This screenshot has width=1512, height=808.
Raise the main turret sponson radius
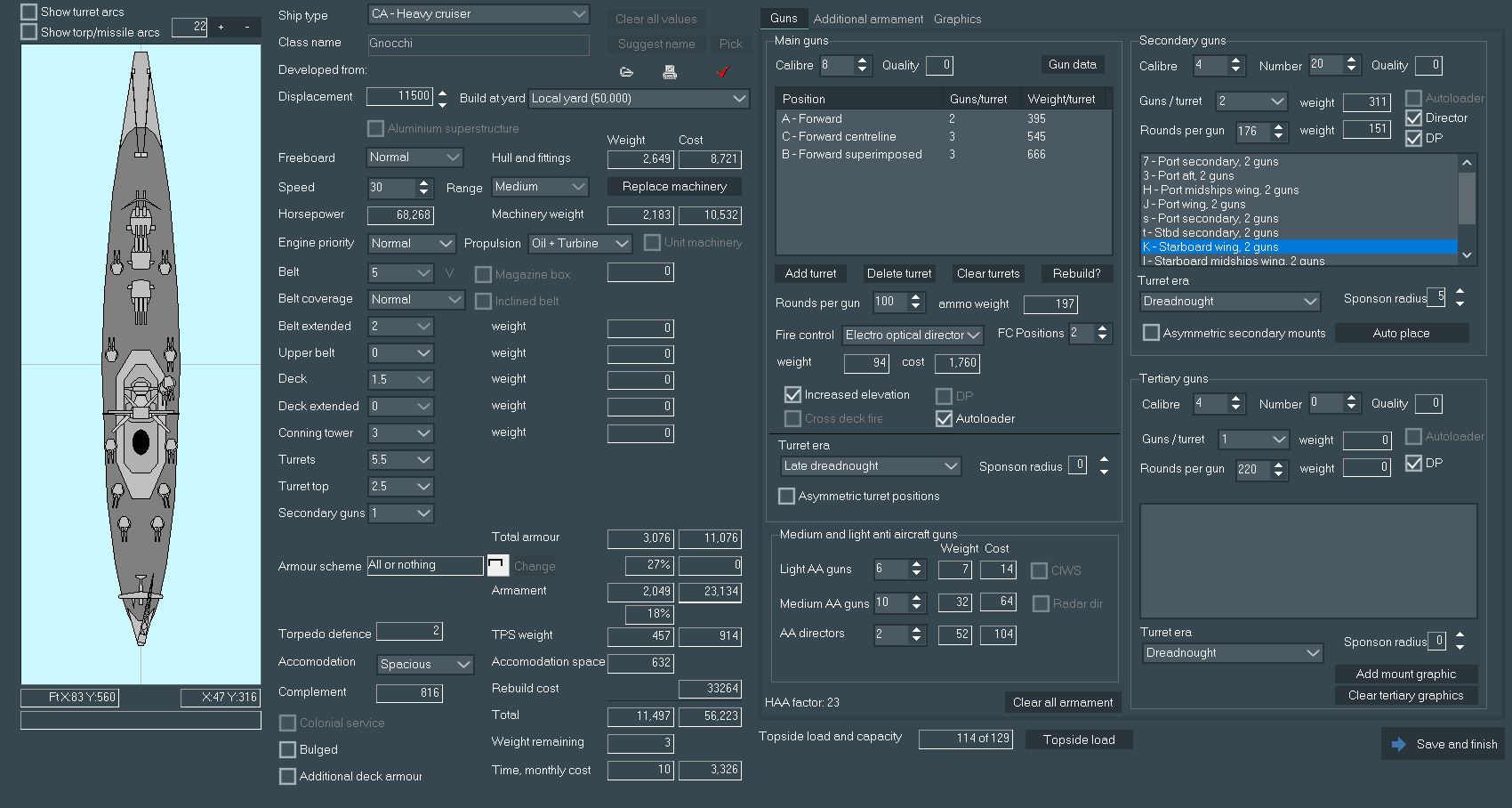tap(1104, 460)
